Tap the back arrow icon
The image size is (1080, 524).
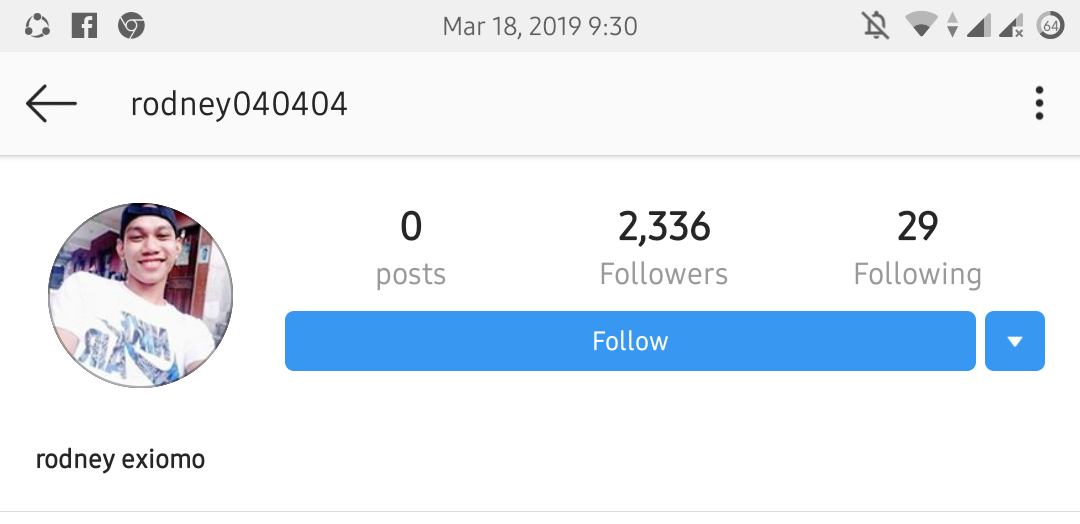(x=51, y=104)
